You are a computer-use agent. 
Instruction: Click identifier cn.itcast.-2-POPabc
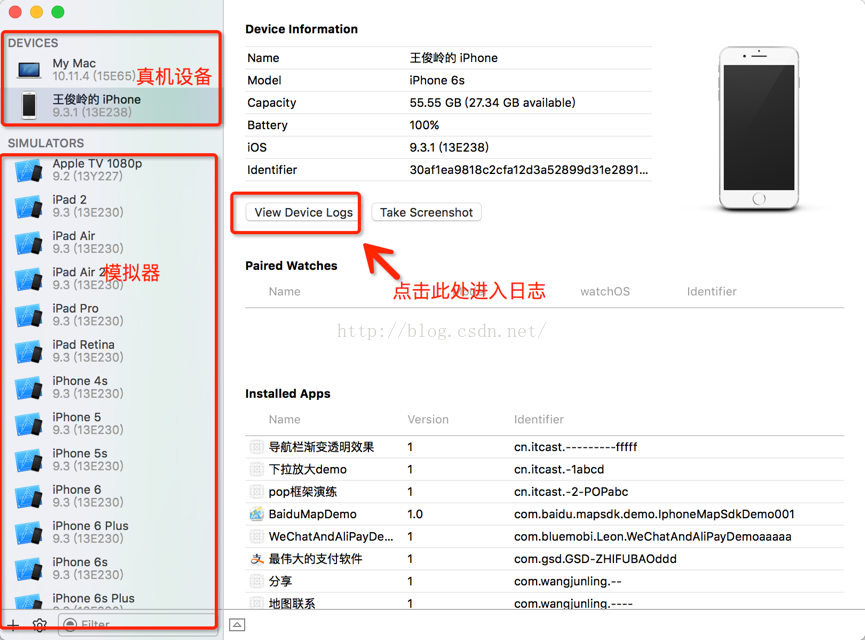(x=571, y=492)
